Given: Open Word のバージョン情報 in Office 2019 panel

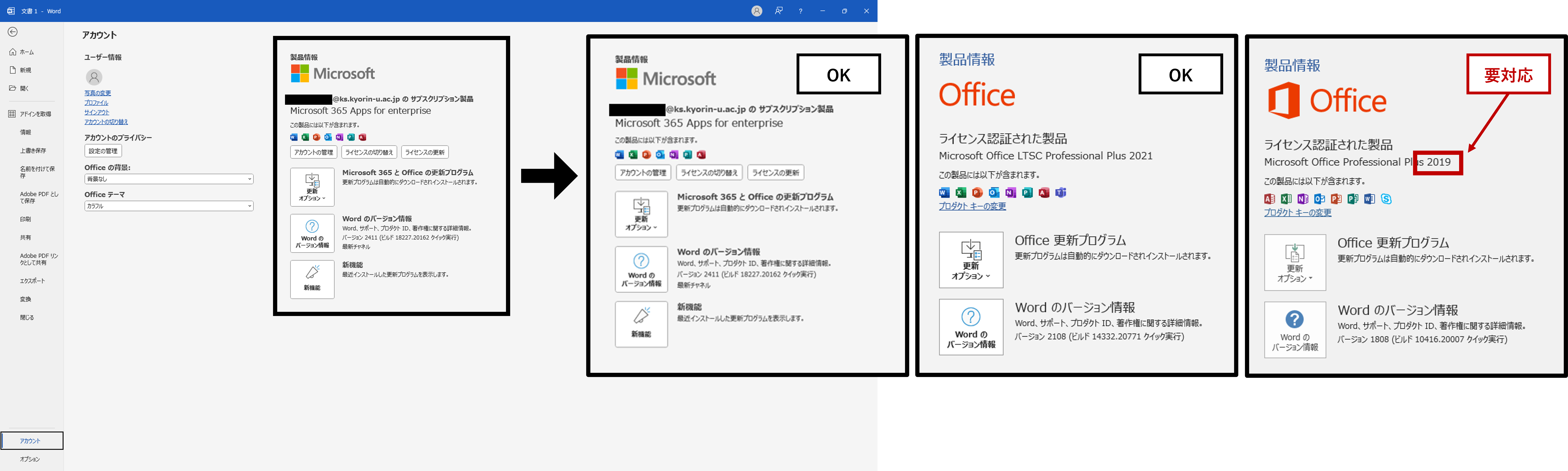Looking at the screenshot, I should coord(1295,330).
